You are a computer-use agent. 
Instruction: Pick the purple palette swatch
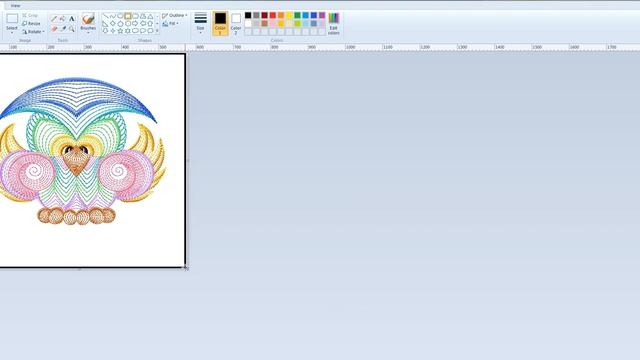click(x=322, y=16)
